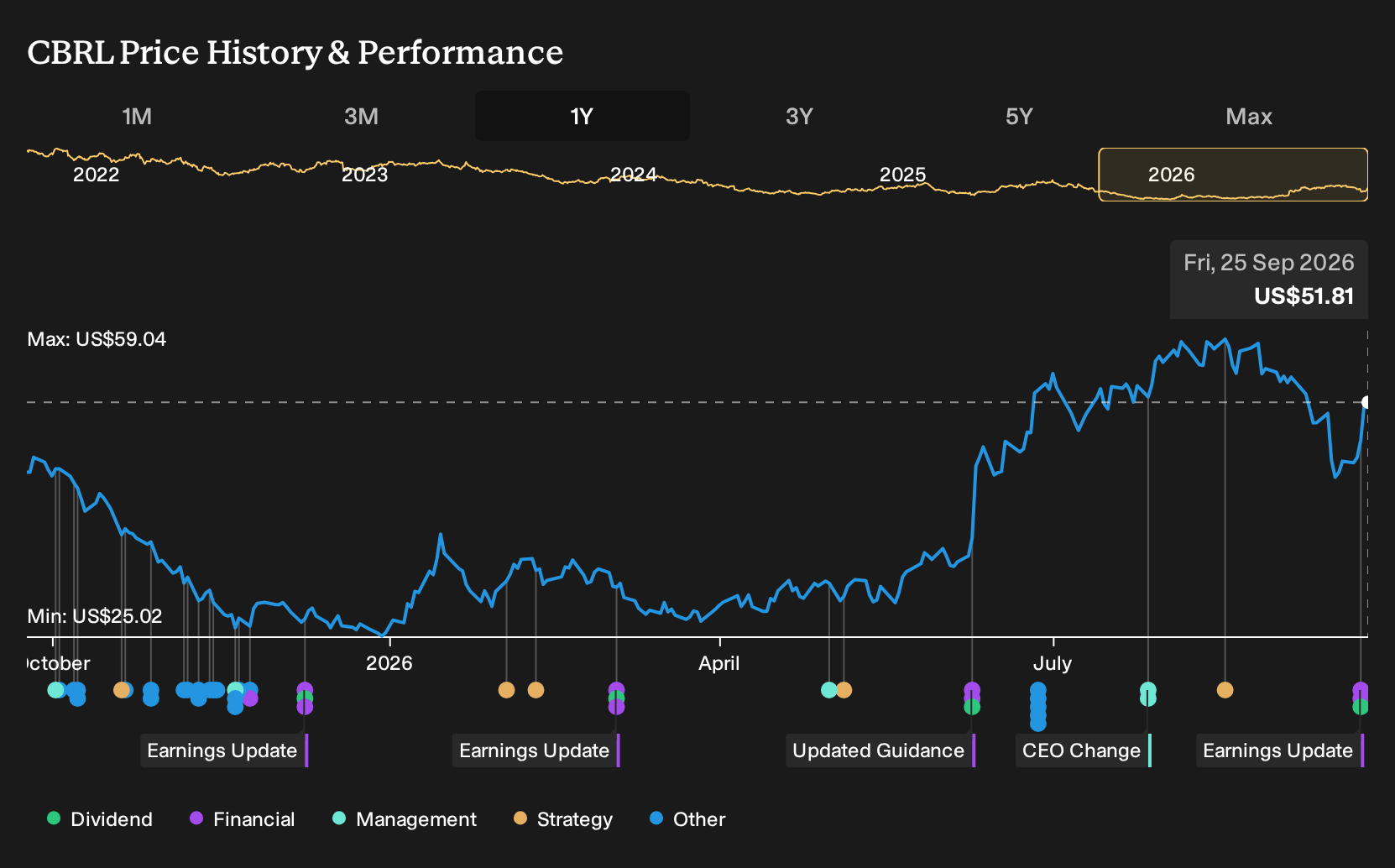Click the highlighted 2026 range selector box
1395x868 pixels.
(x=1233, y=175)
